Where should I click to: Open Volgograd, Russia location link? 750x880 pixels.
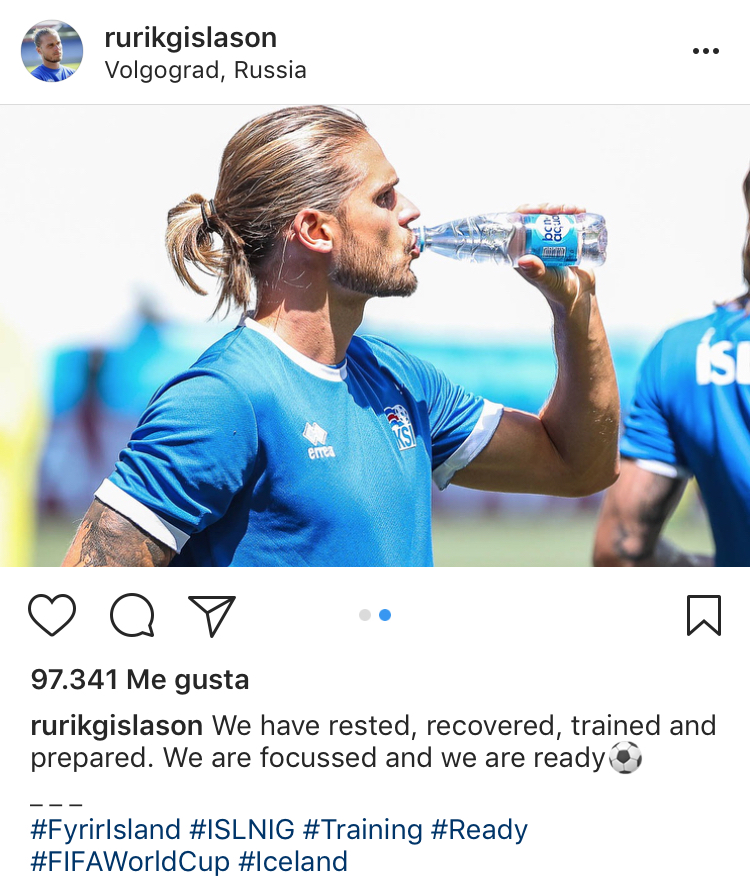(205, 71)
